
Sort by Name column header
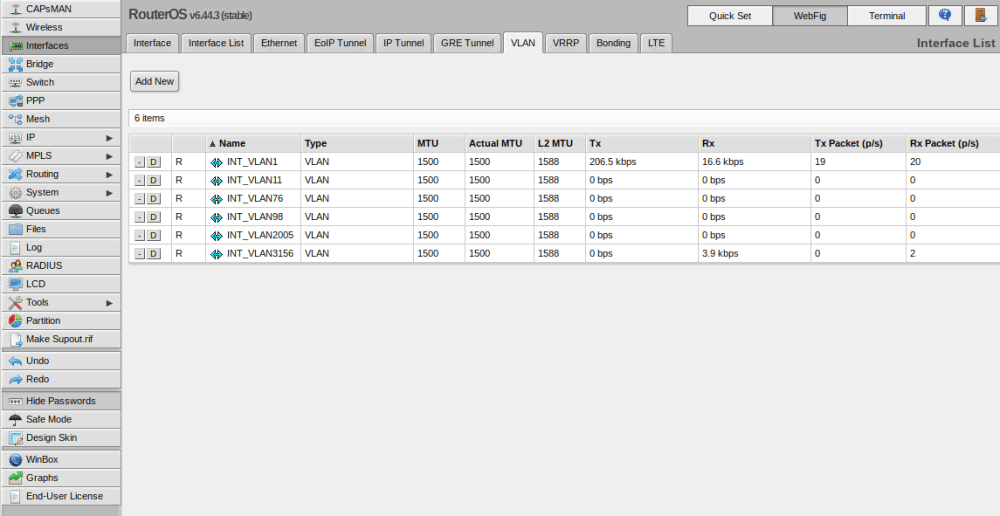pos(253,144)
